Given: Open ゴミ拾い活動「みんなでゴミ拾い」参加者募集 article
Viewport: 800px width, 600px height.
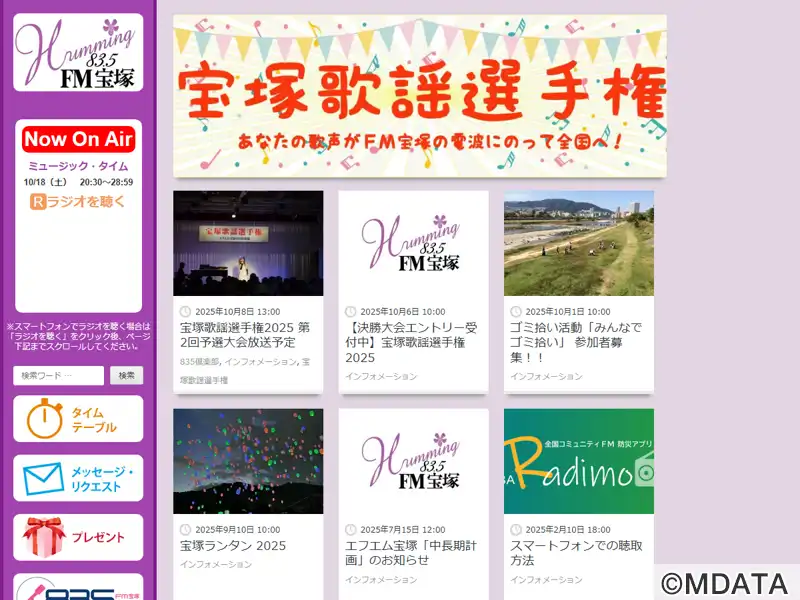Looking at the screenshot, I should coord(576,342).
